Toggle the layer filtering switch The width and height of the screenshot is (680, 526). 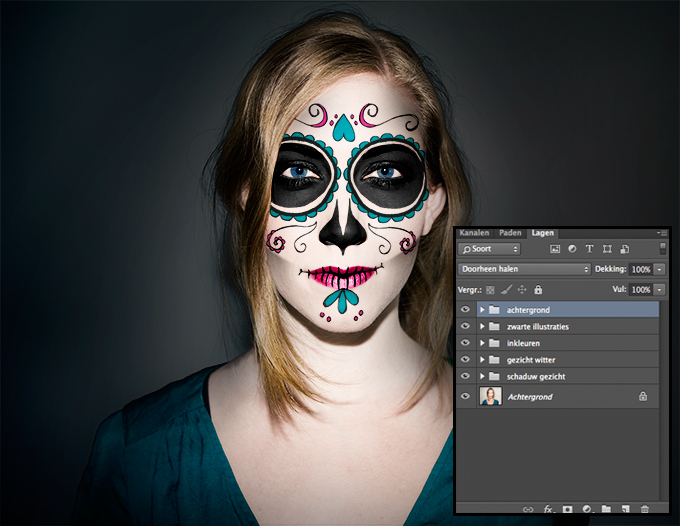[x=662, y=248]
